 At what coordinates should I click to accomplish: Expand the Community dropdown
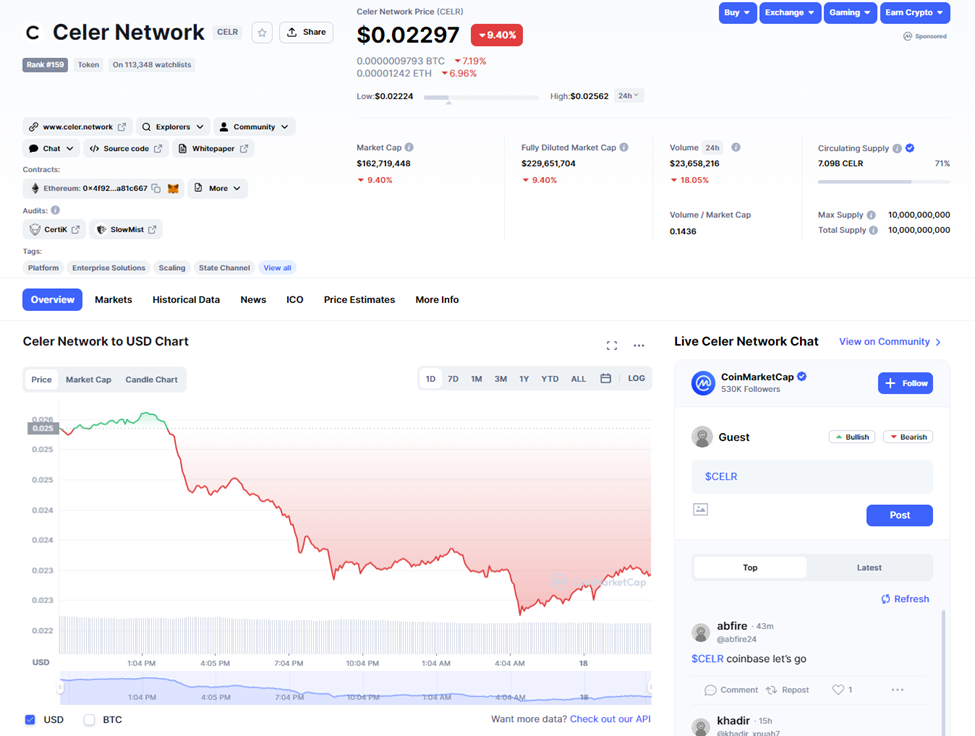(254, 127)
